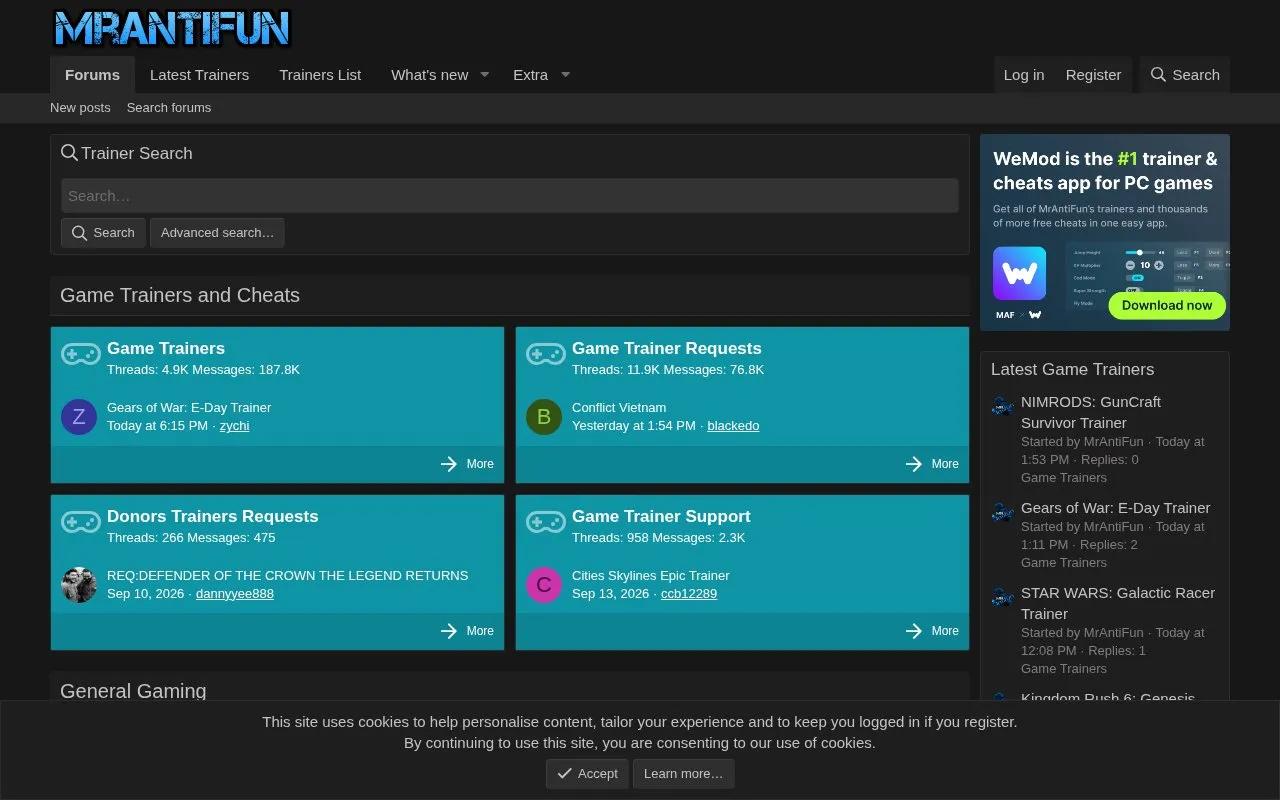Viewport: 1280px width, 800px height.
Task: Open the What's new tab
Action: point(429,75)
